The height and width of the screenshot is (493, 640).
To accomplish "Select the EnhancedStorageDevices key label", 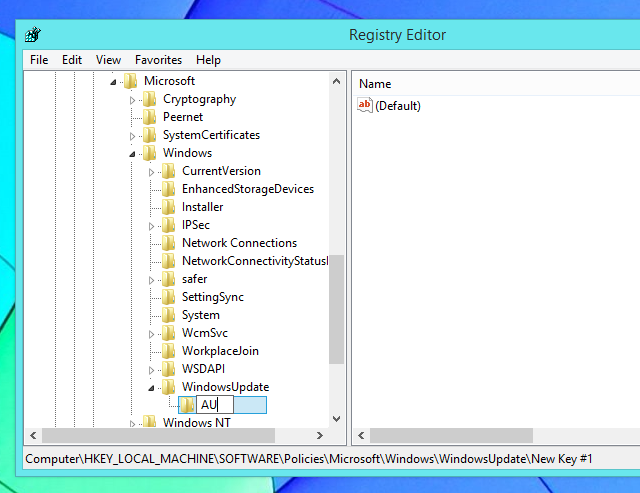I will click(x=248, y=189).
